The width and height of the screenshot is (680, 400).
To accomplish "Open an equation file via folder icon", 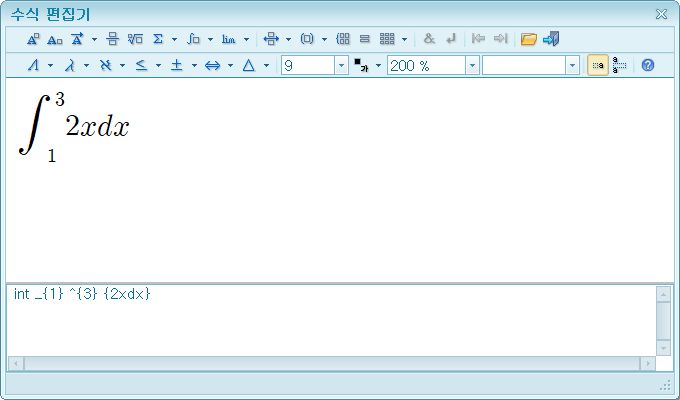I will coord(529,39).
